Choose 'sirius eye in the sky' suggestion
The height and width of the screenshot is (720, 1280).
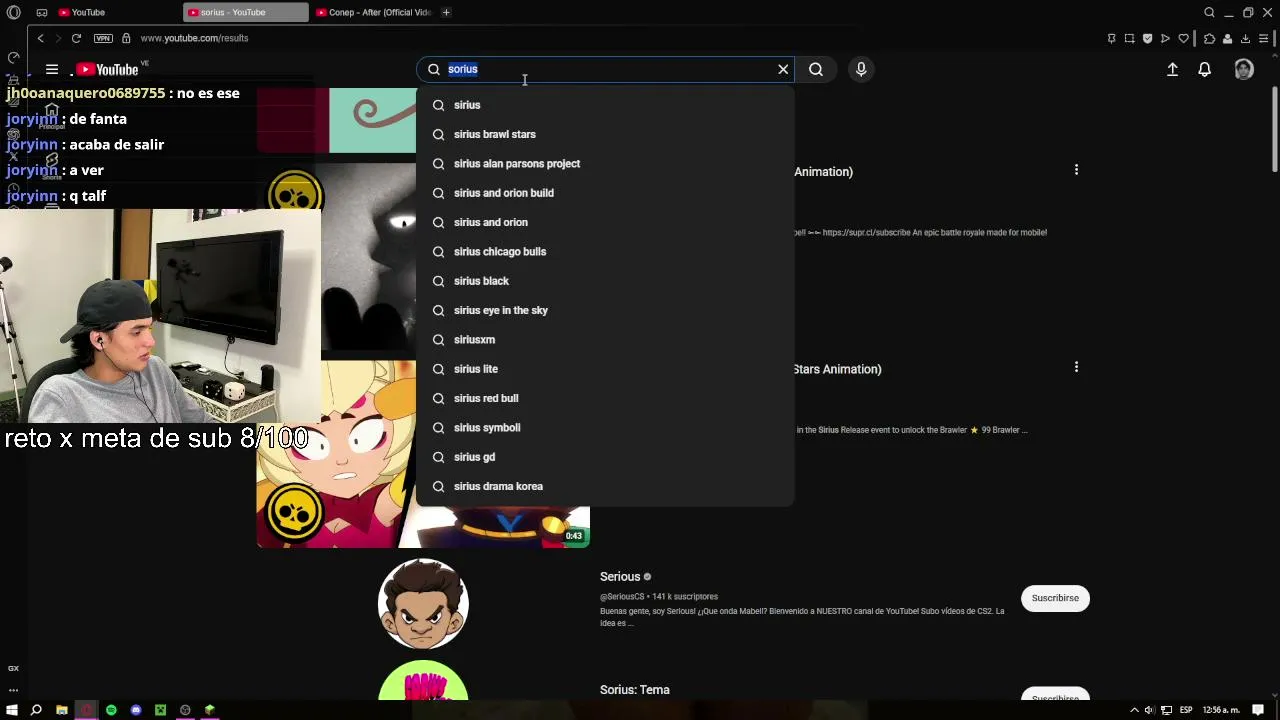pyautogui.click(x=605, y=310)
